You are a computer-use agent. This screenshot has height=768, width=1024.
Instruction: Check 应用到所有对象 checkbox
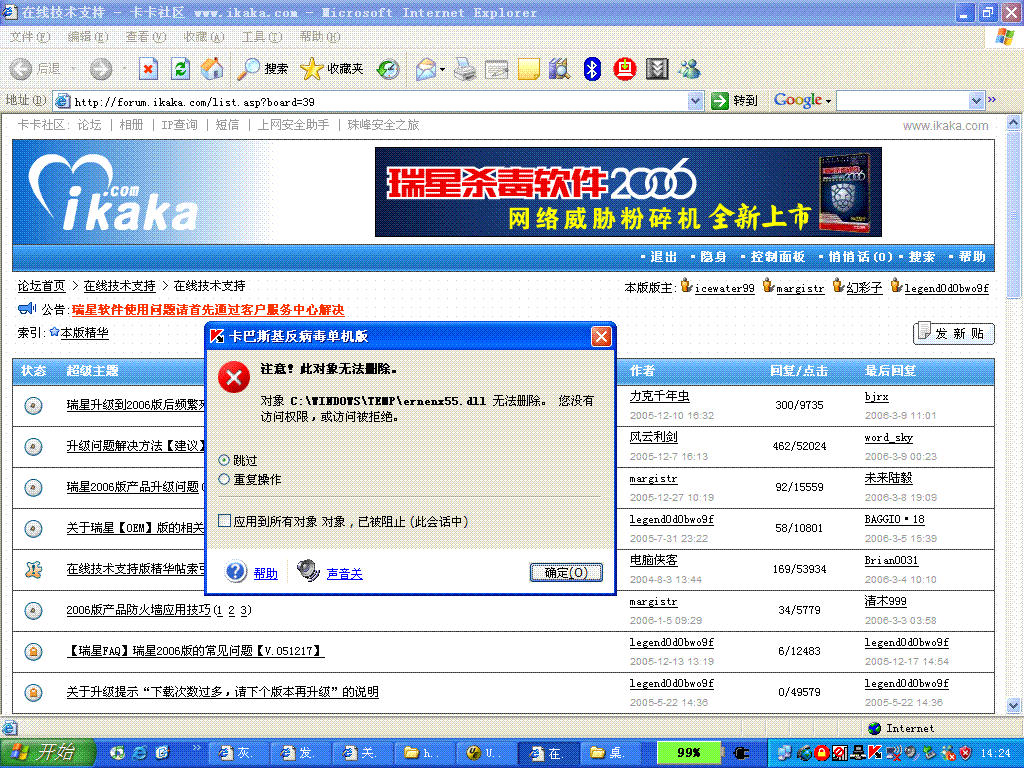(x=225, y=520)
